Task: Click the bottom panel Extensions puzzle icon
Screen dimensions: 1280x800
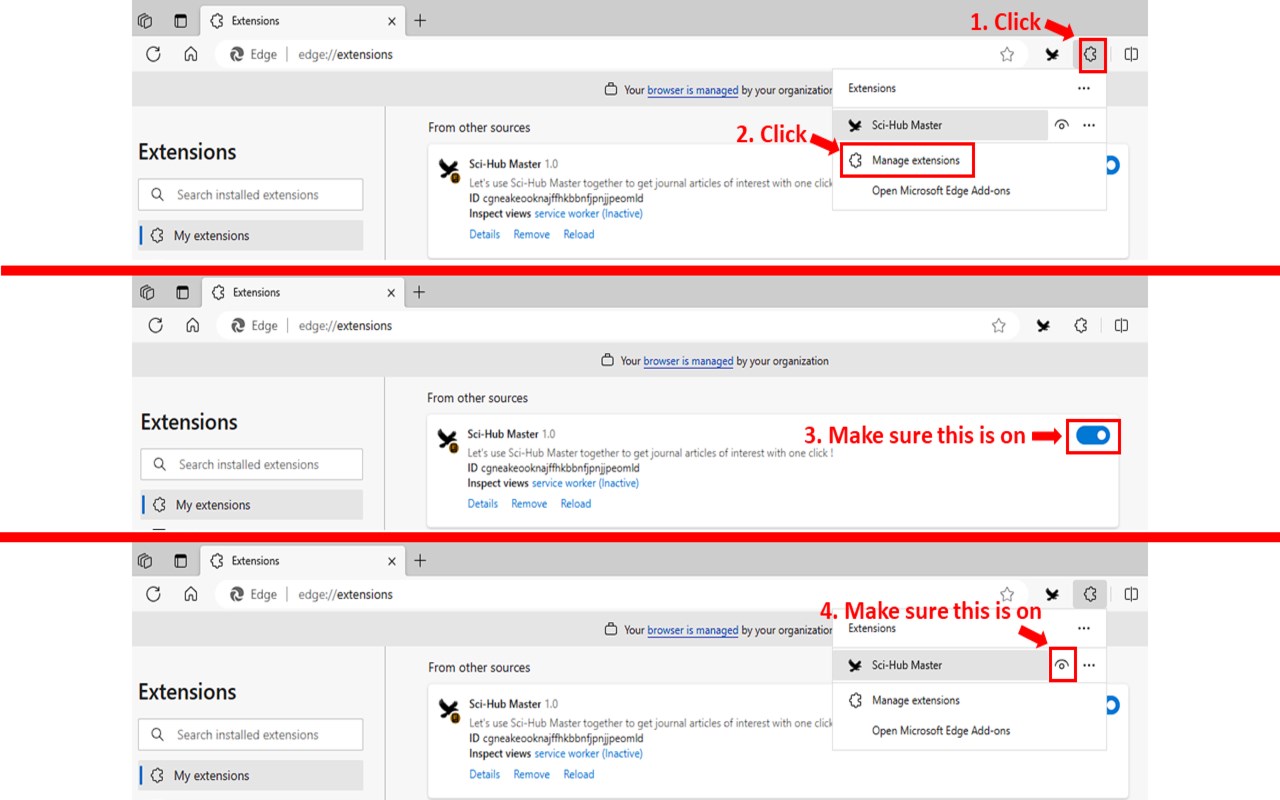Action: [1090, 594]
